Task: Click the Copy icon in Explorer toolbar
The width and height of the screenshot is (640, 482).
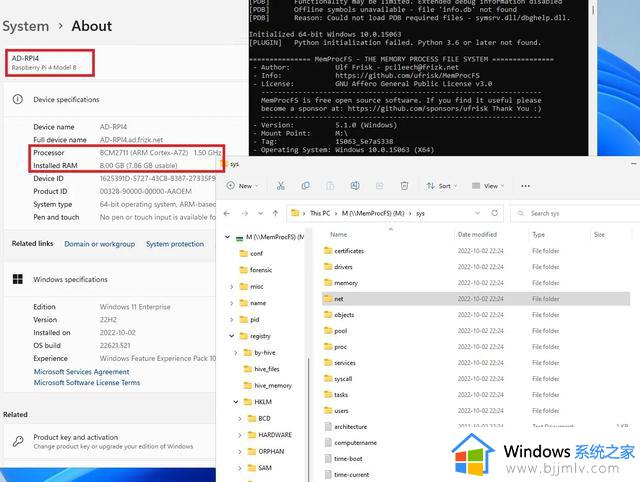Action: pos(305,186)
